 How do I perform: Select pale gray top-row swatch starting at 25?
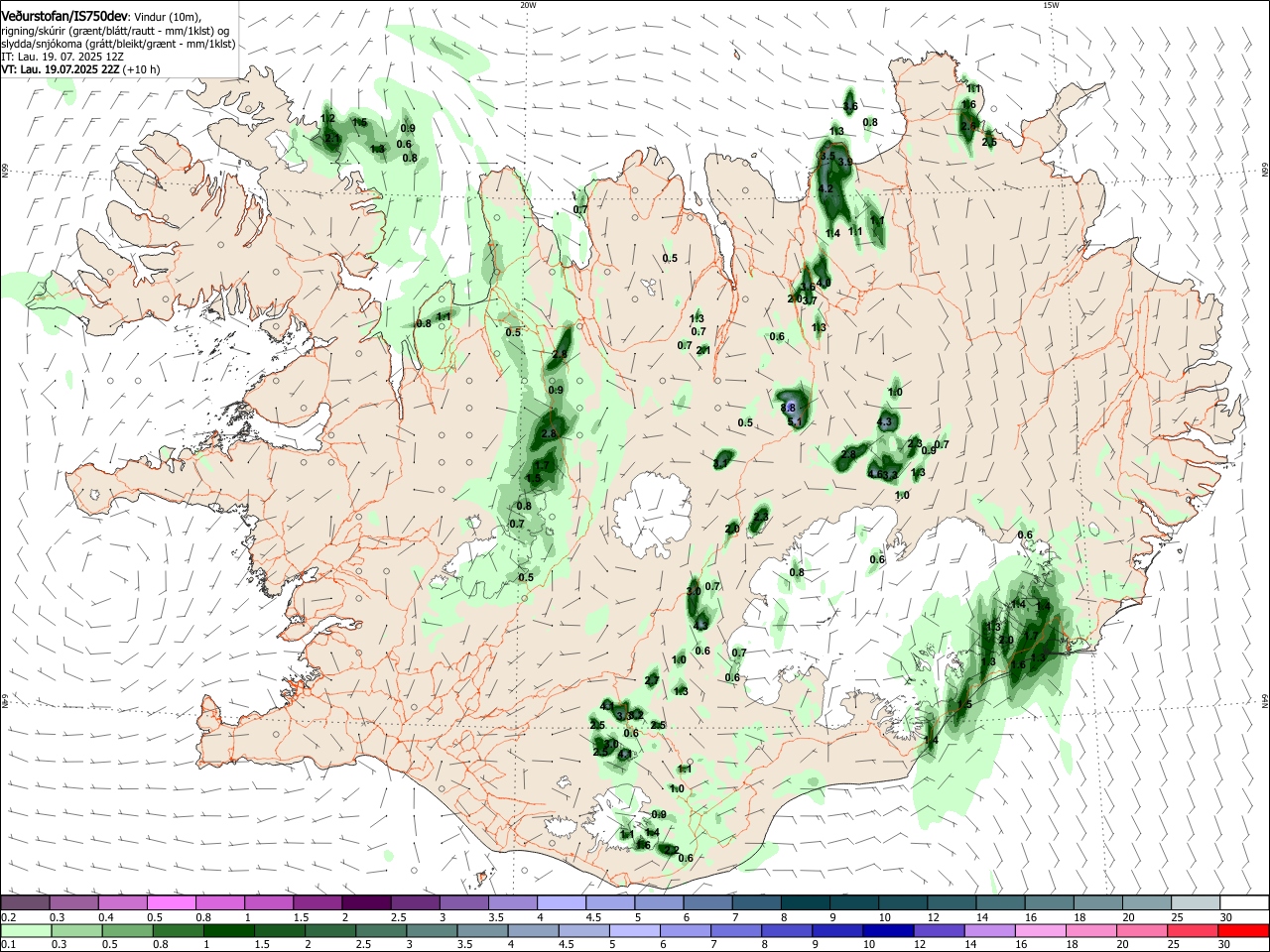point(1195,902)
